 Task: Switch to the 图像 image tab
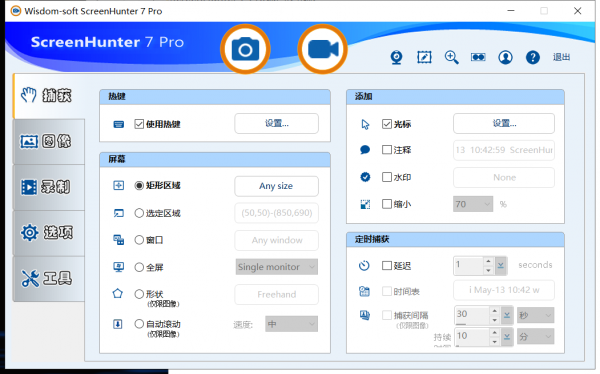point(49,142)
